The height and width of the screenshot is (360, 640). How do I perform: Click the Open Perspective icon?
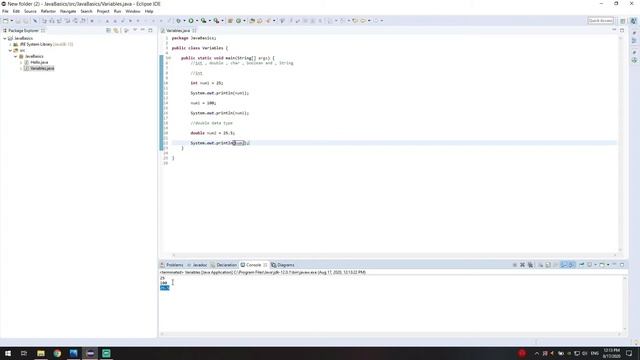pos(622,21)
